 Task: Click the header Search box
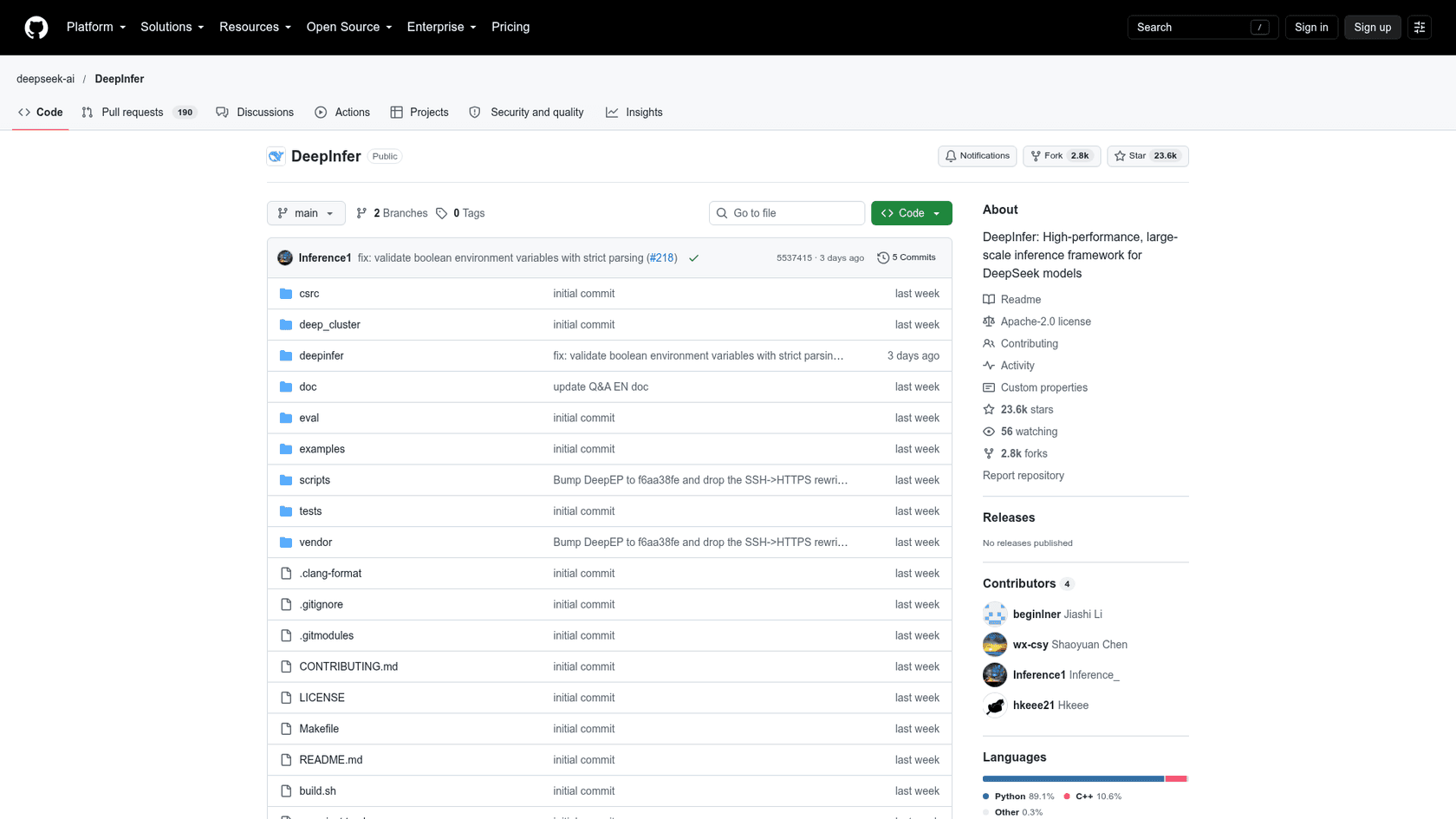coord(1203,28)
